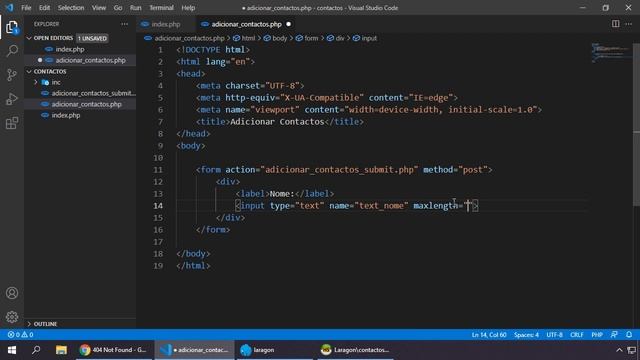Open the Selection menu
640x360 pixels.
71,7
